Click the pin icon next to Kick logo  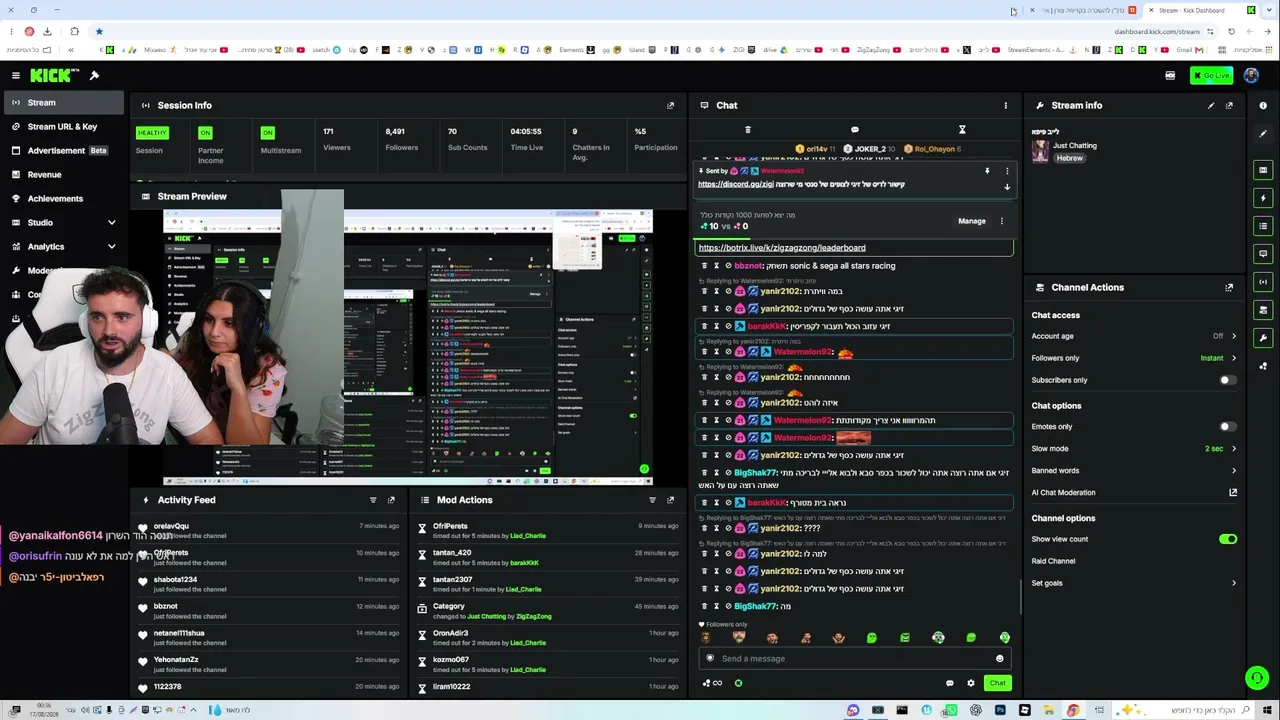click(94, 76)
